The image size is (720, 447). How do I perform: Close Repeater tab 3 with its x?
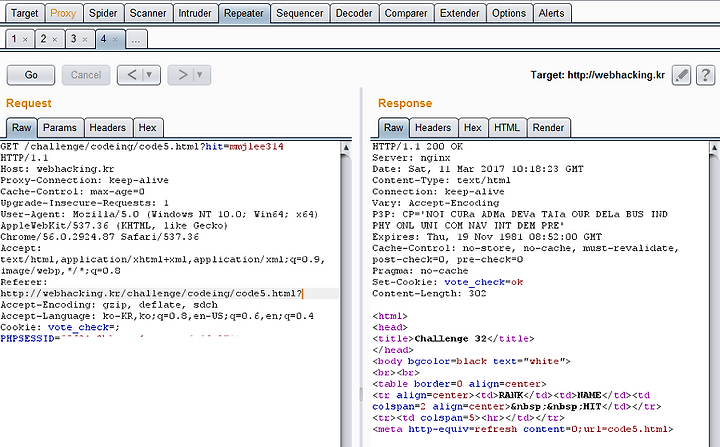click(x=85, y=40)
